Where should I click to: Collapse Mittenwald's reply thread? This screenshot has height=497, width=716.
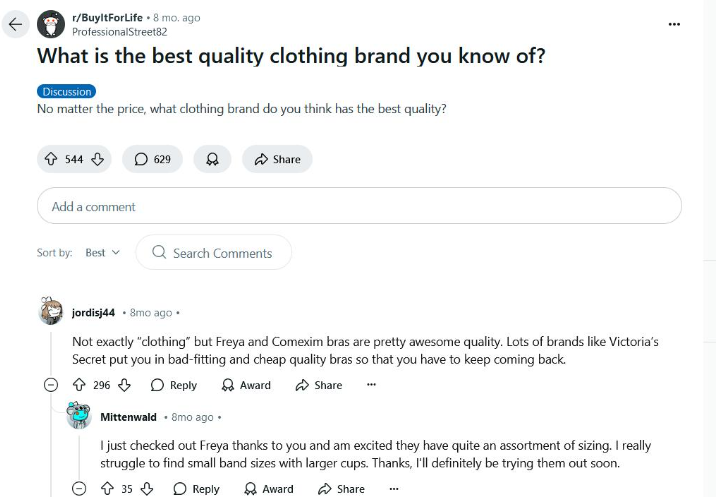[79, 489]
